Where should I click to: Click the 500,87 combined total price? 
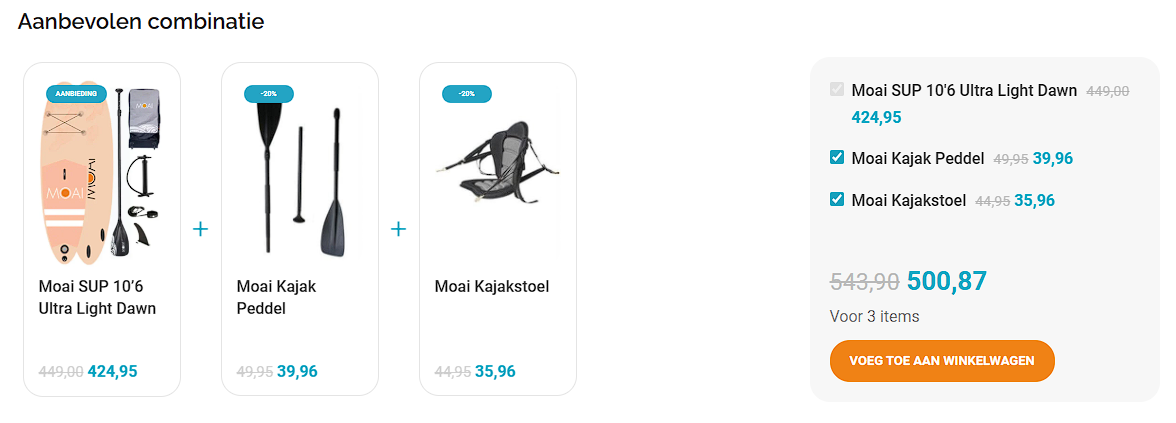click(946, 281)
